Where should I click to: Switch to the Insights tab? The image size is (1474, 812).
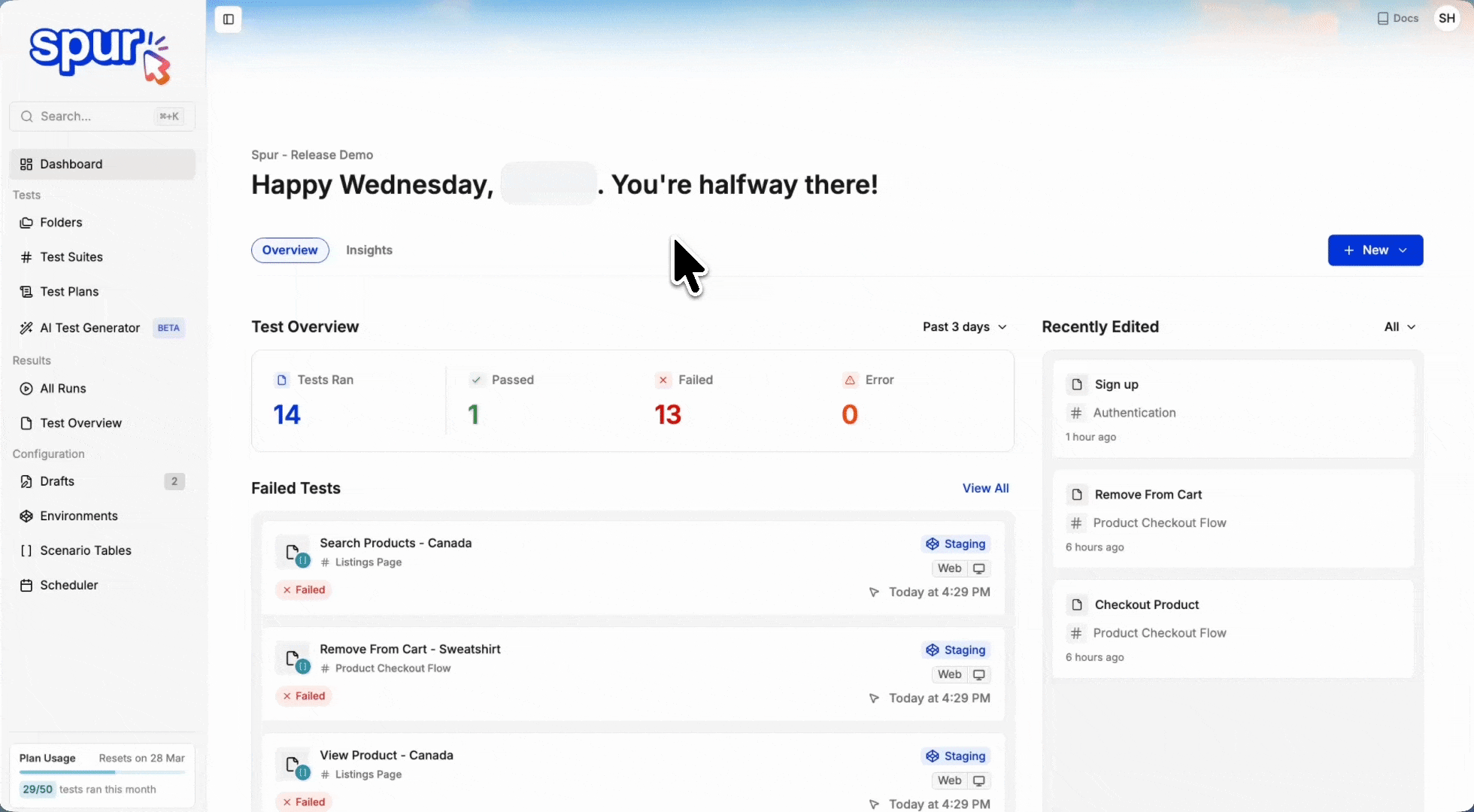(x=368, y=250)
